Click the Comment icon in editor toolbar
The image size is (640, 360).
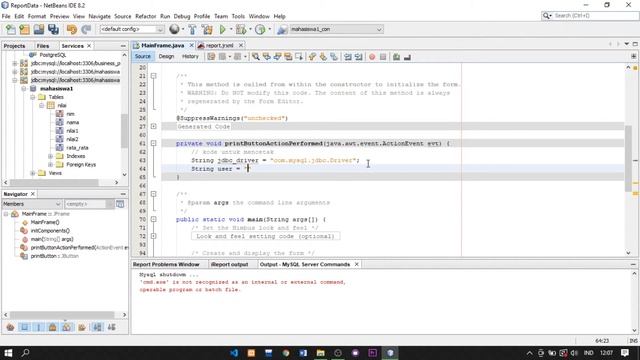pyautogui.click(x=396, y=57)
